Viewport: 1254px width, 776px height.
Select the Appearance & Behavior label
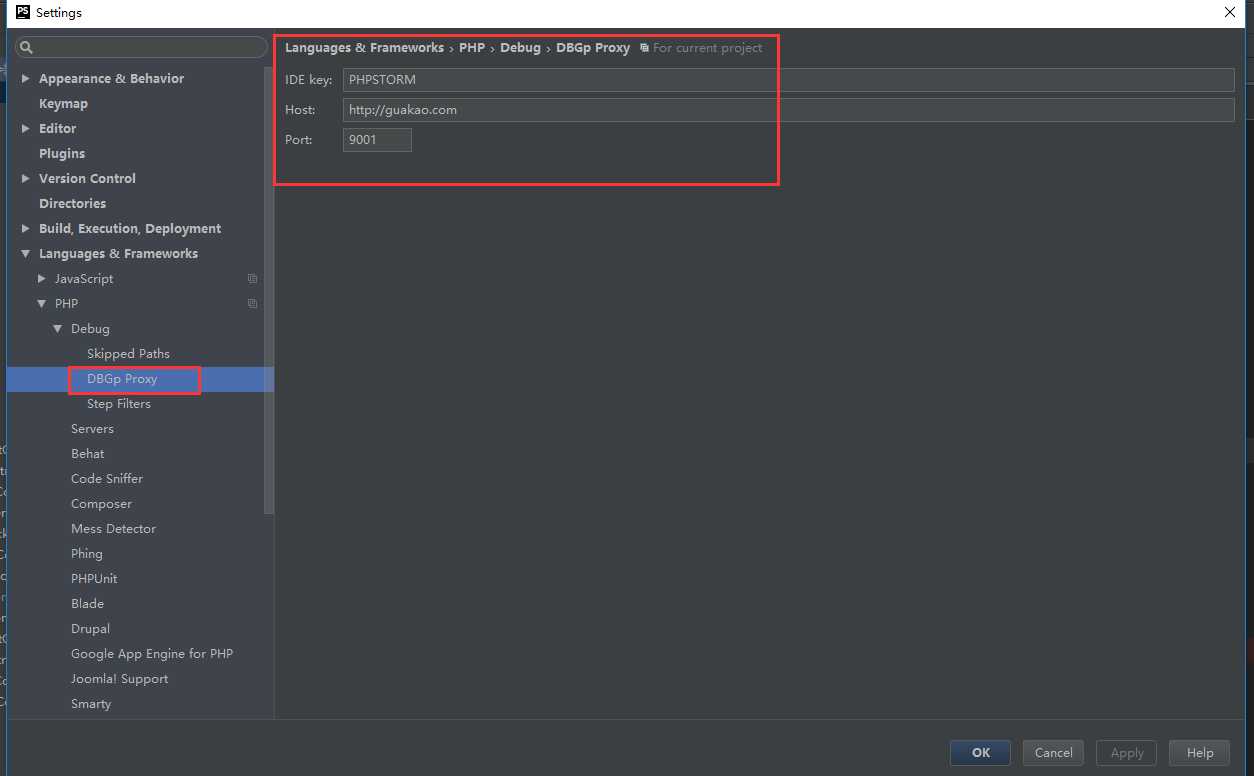pos(111,78)
